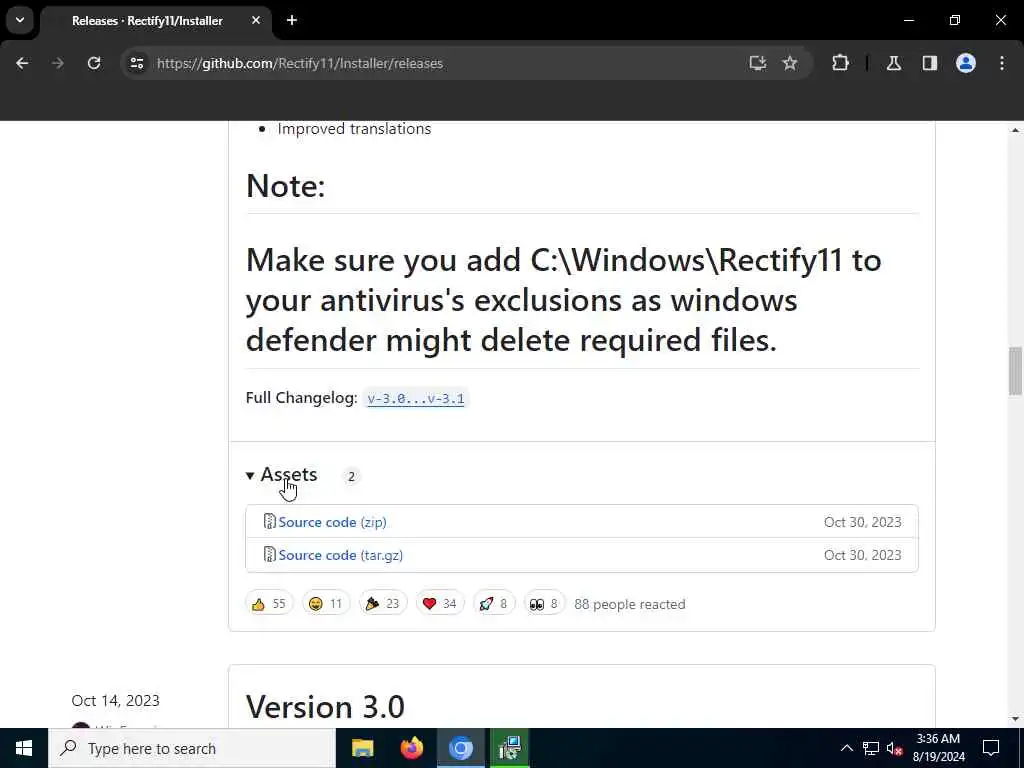Viewport: 1024px width, 768px height.
Task: Download Source code (zip)
Action: tap(332, 522)
